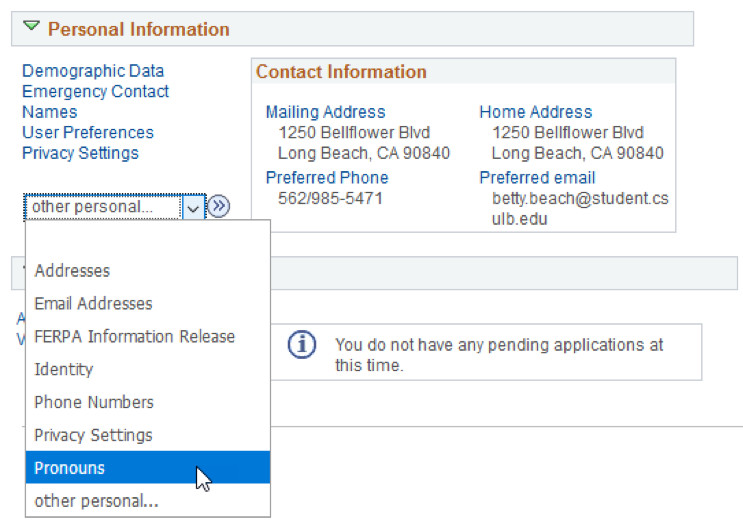
Task: Select Phone Numbers option
Action: click(94, 402)
